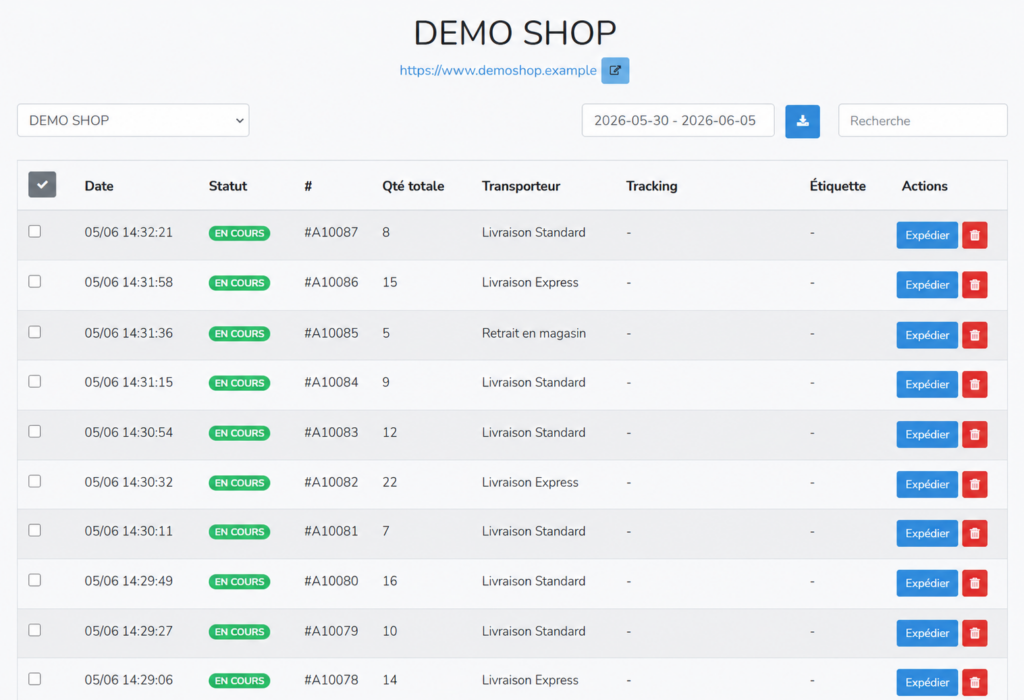Delete order #A10085 with trash icon

click(x=974, y=335)
